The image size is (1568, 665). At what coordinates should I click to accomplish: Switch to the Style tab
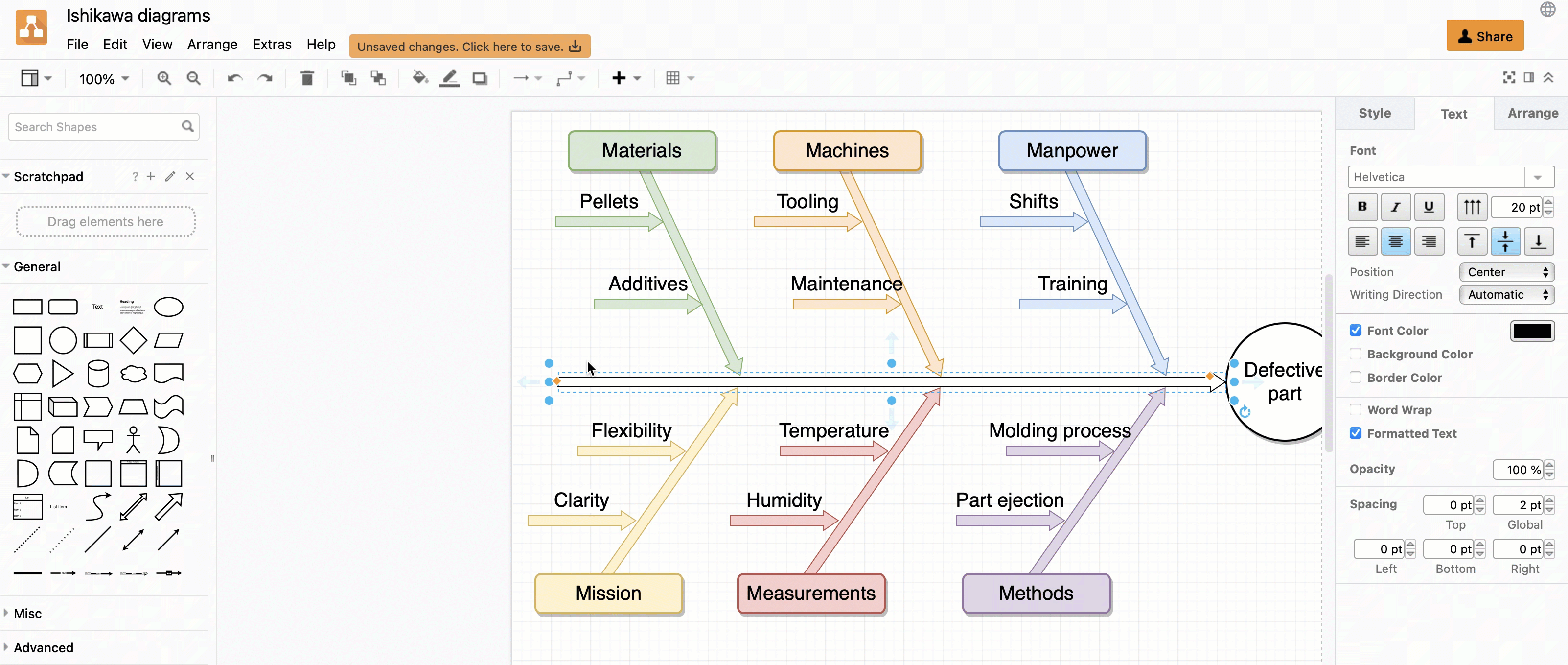[x=1373, y=113]
